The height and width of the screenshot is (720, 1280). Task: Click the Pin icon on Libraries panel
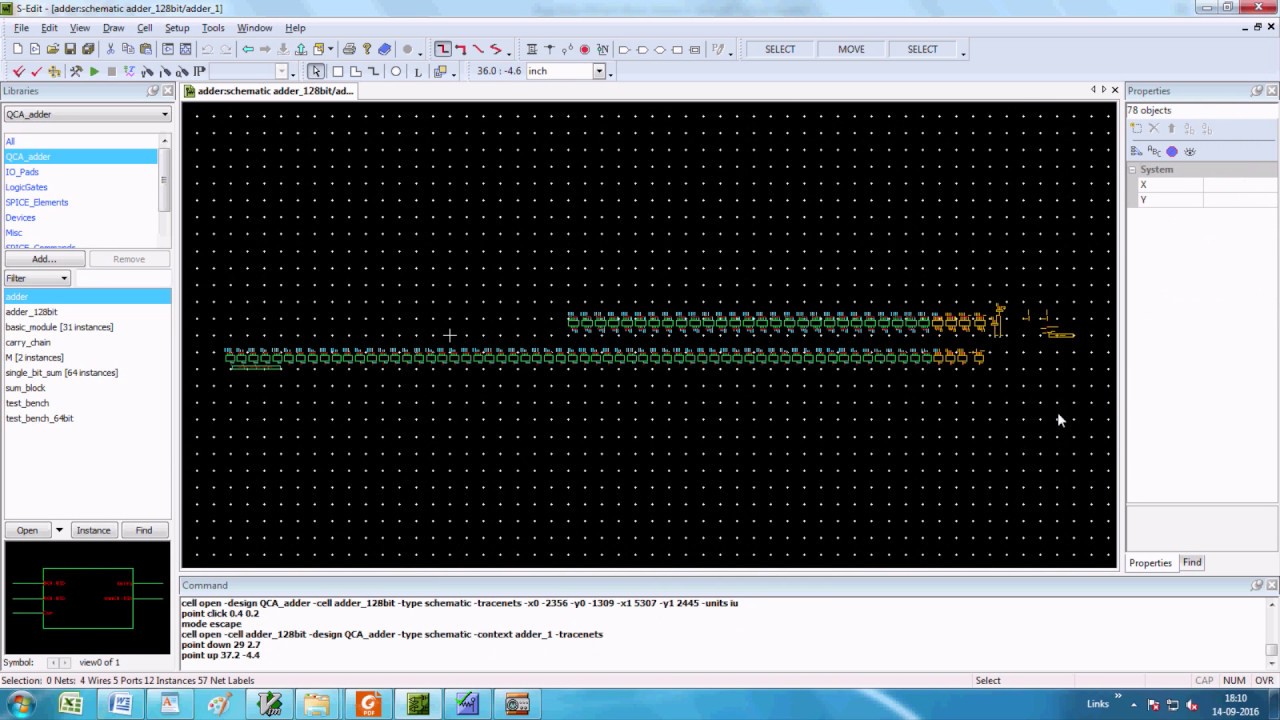pyautogui.click(x=153, y=91)
